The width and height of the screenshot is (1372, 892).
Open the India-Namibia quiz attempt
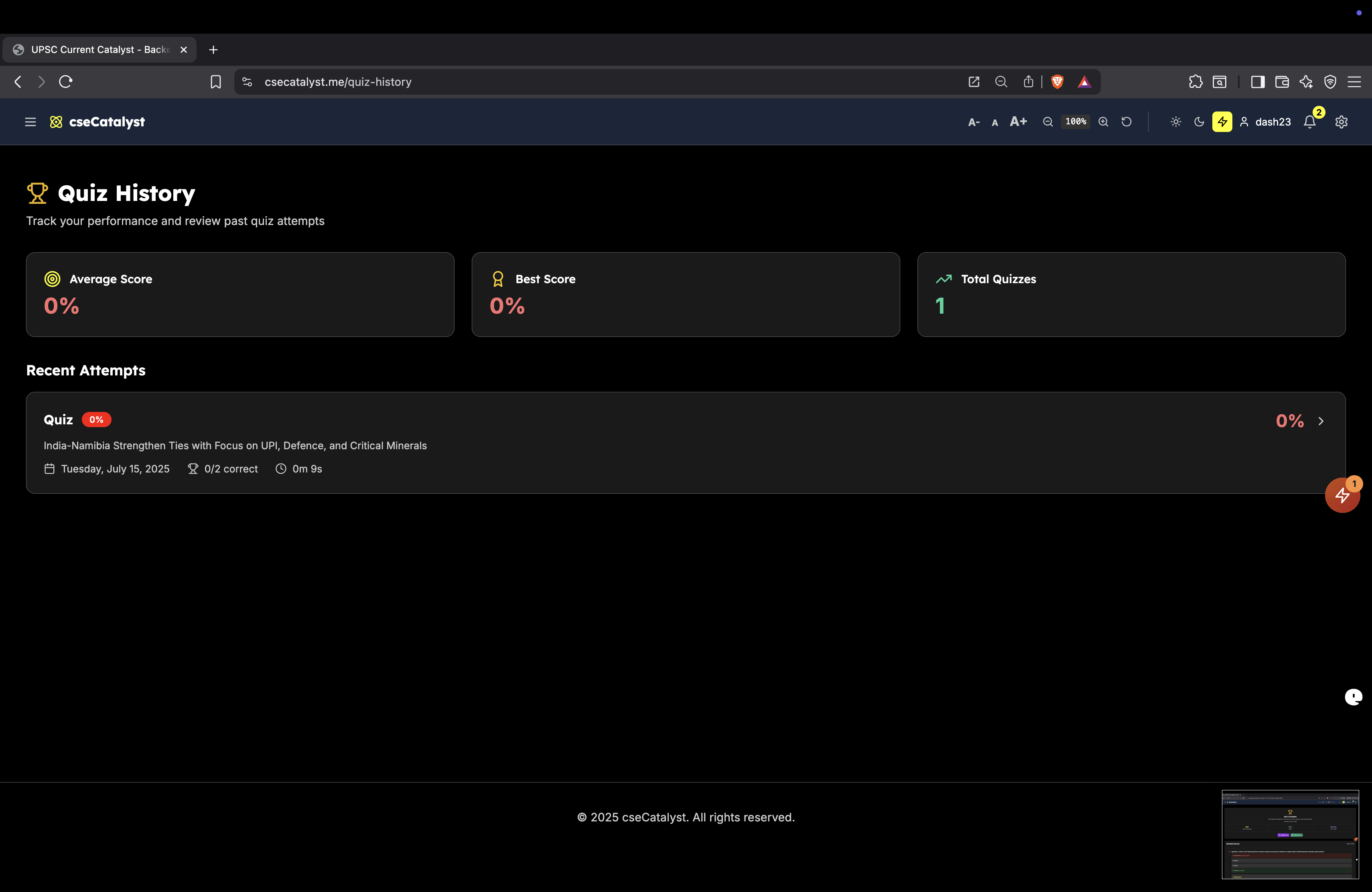pos(235,446)
